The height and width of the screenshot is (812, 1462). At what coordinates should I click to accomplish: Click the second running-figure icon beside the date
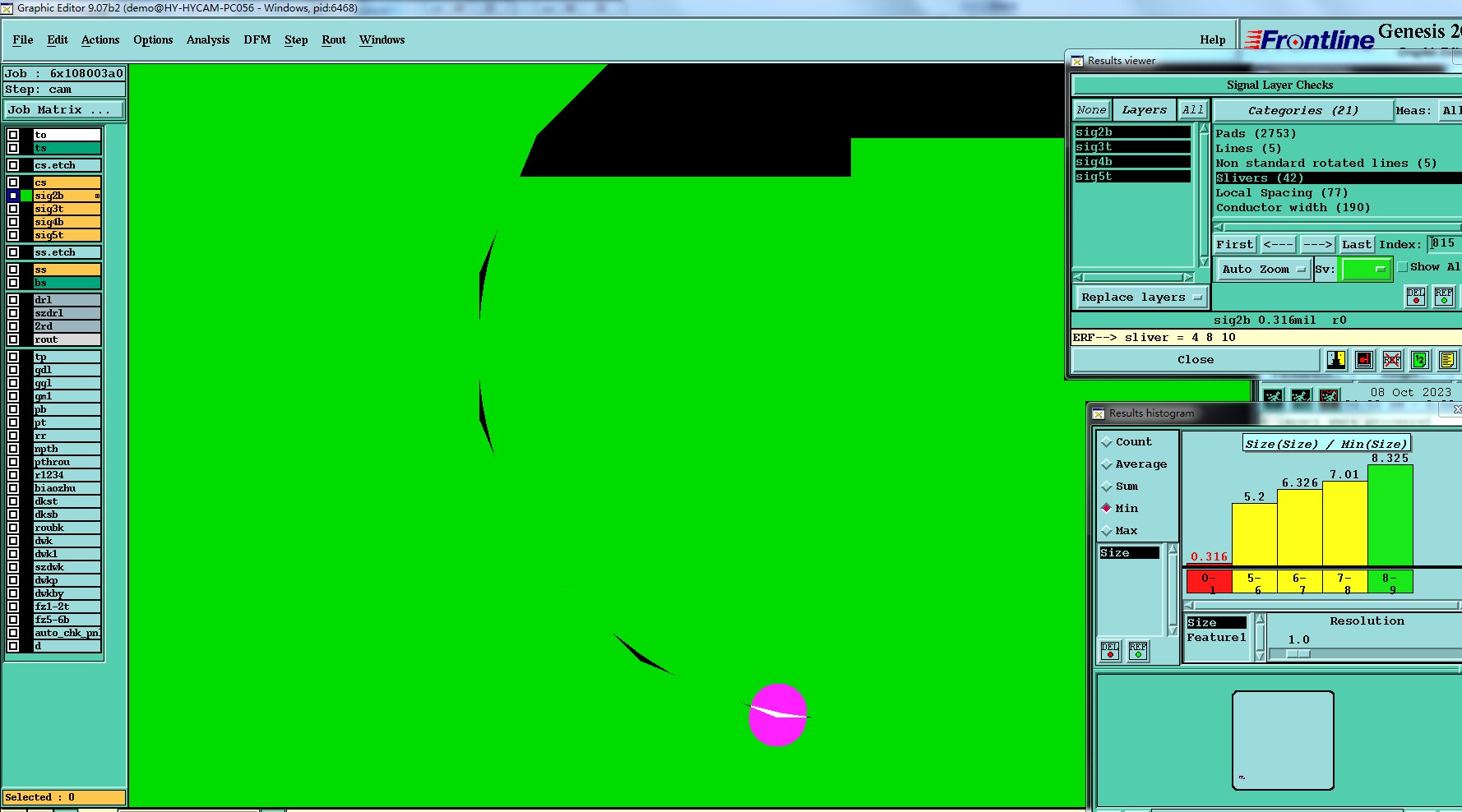(x=1301, y=396)
